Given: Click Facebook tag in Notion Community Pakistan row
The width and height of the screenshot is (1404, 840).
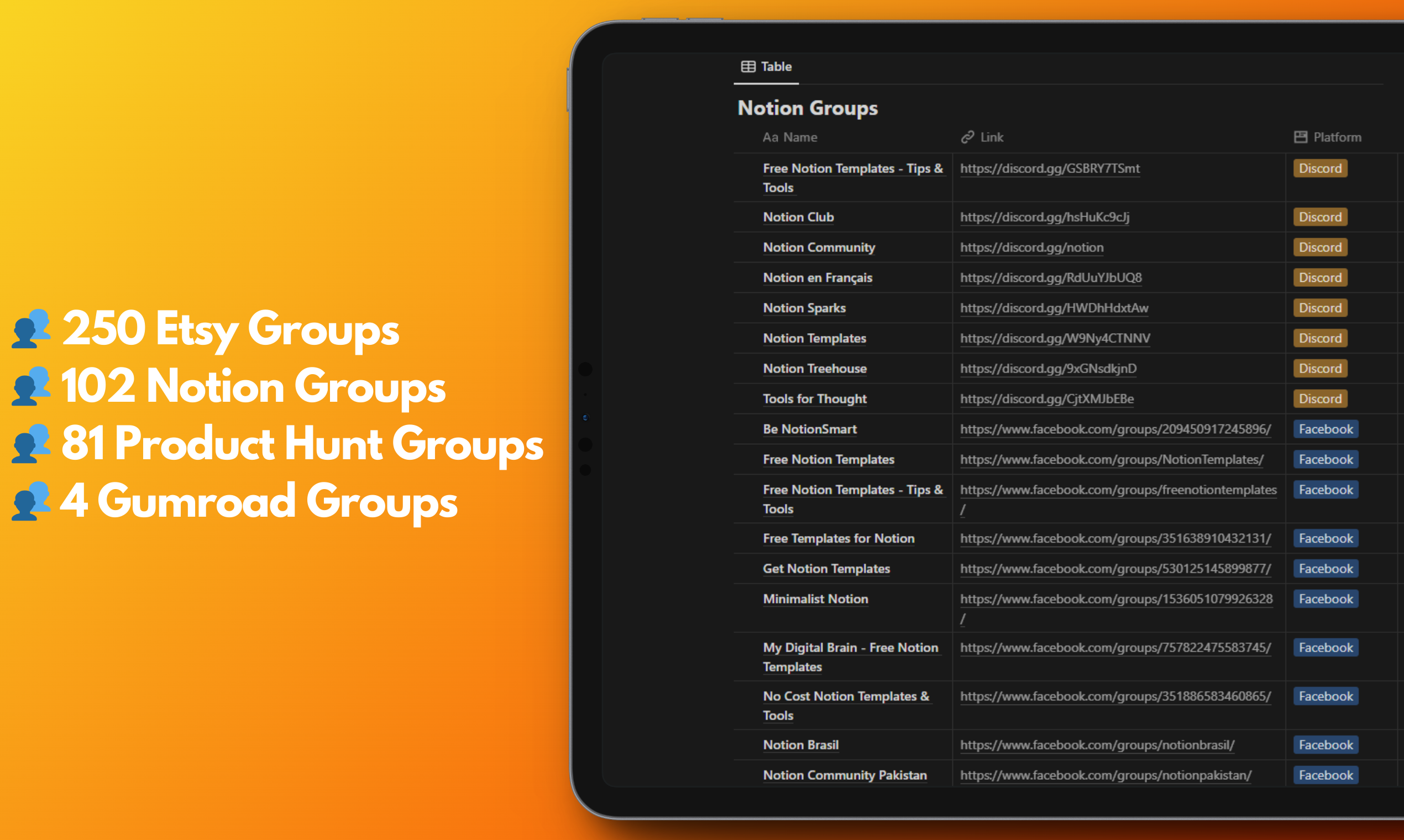Looking at the screenshot, I should coord(1326,775).
